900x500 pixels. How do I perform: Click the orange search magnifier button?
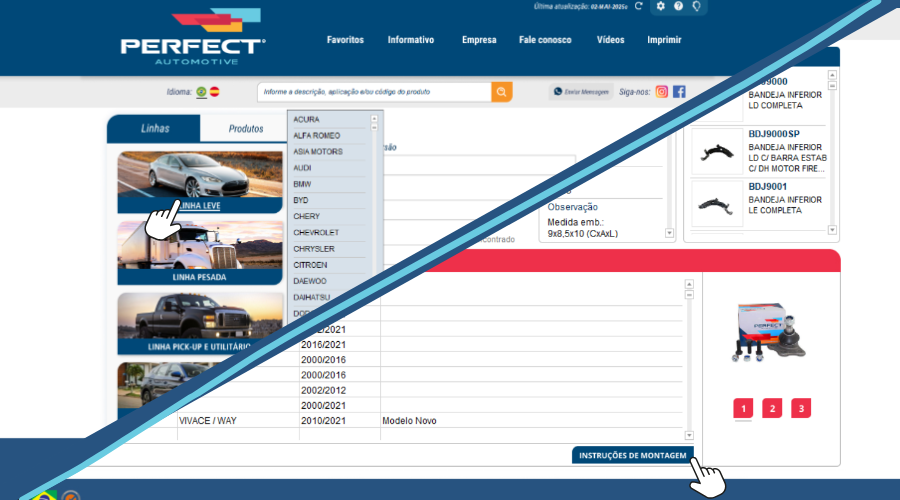(x=501, y=92)
